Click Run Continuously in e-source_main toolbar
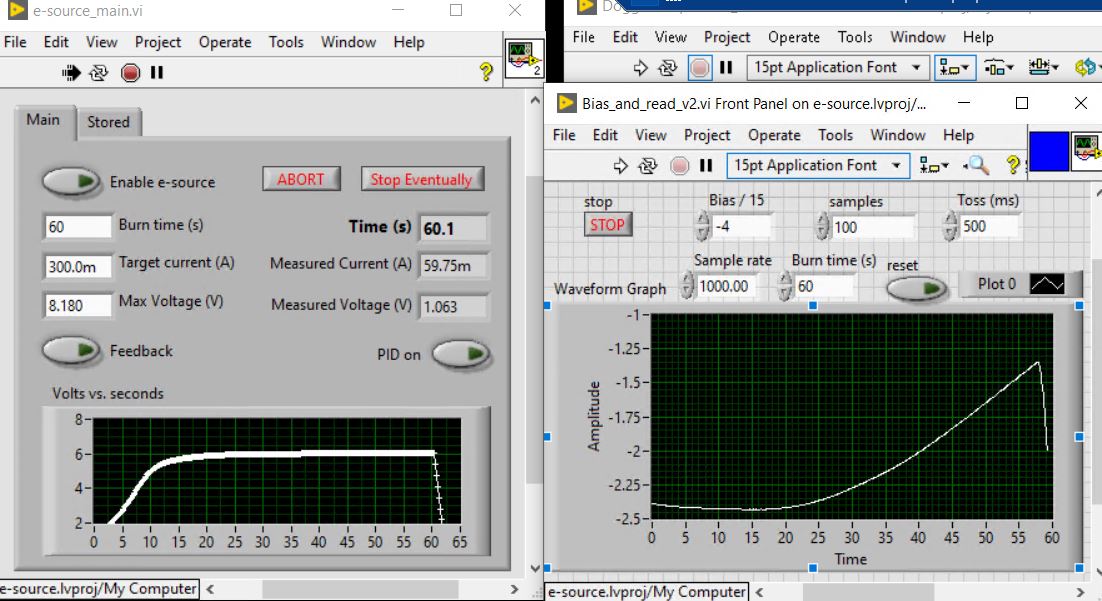 [99, 72]
